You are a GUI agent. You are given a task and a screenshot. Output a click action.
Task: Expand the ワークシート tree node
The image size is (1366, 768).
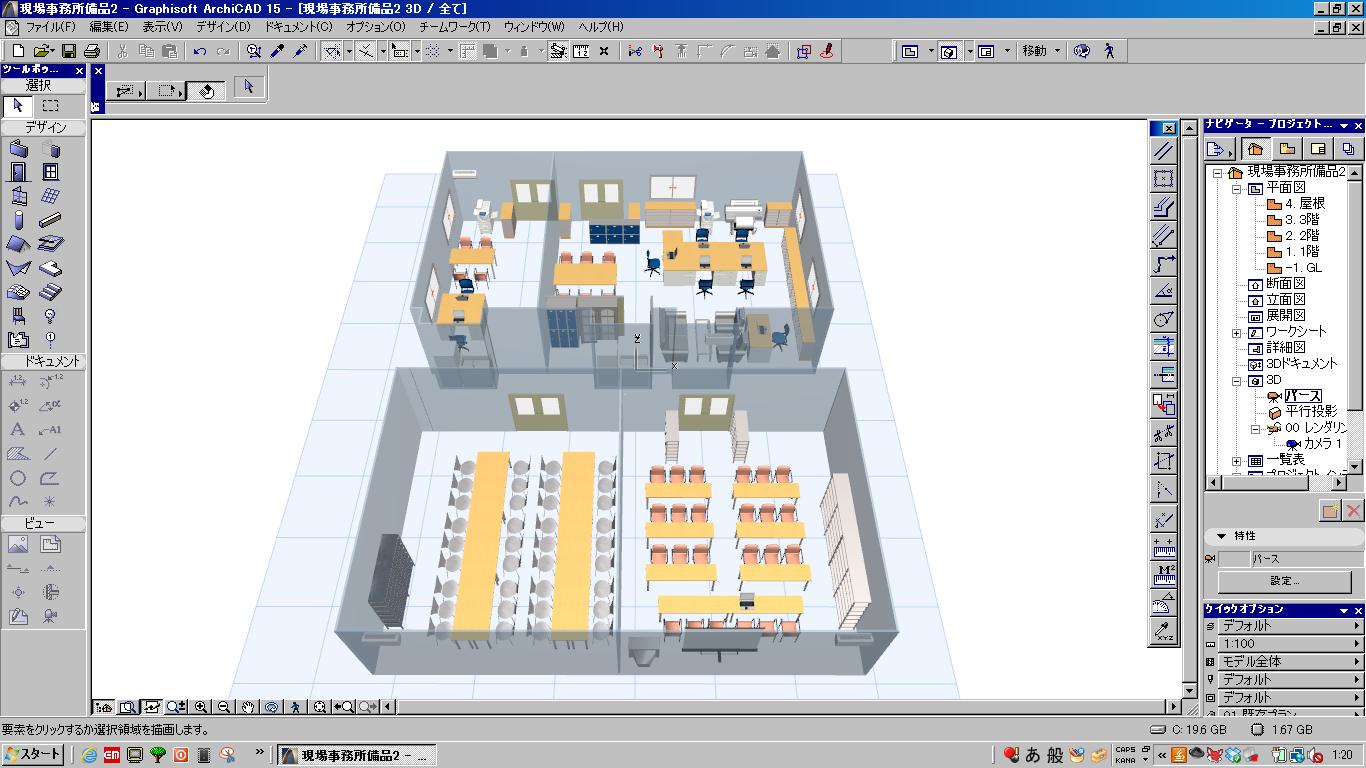1236,332
